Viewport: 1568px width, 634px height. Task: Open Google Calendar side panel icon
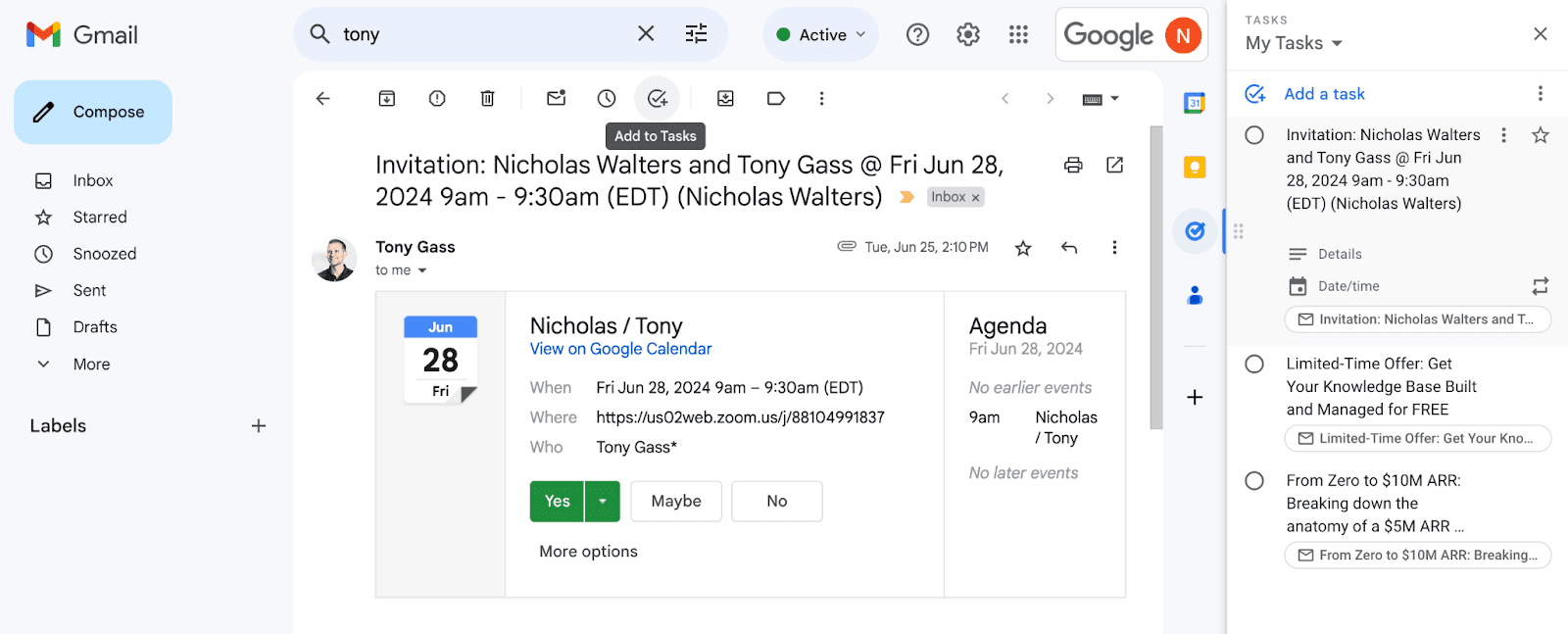1195,103
